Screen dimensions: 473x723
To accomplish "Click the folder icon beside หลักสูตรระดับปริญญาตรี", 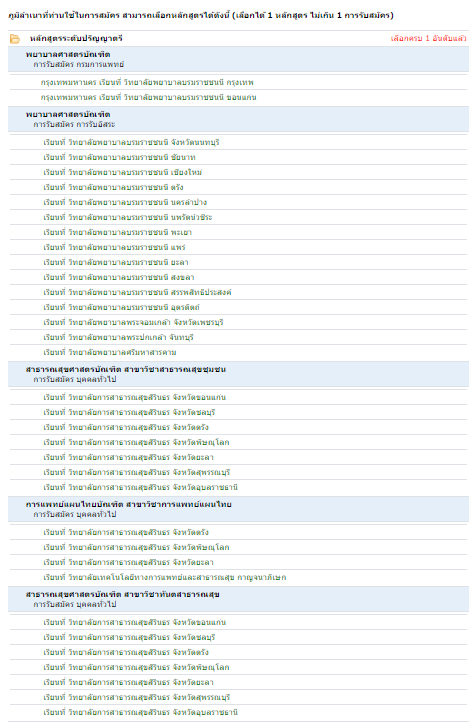I will click(15, 39).
